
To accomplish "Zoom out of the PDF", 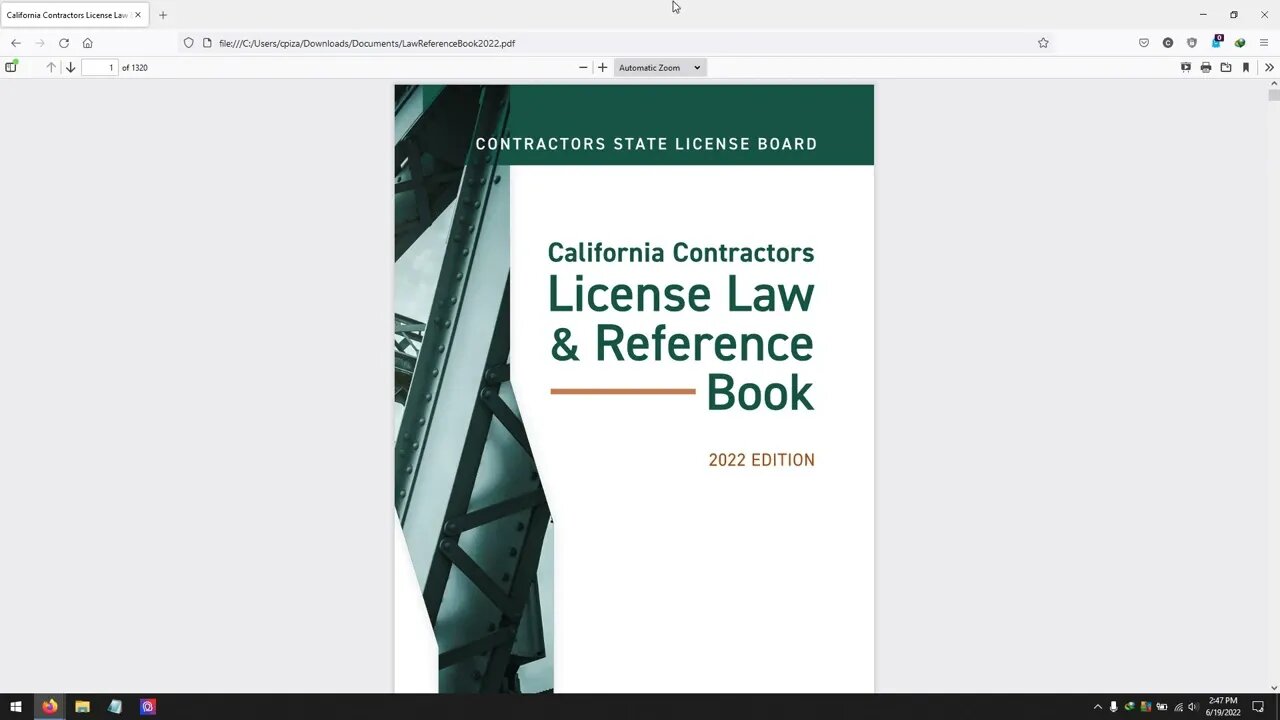I will coord(583,67).
